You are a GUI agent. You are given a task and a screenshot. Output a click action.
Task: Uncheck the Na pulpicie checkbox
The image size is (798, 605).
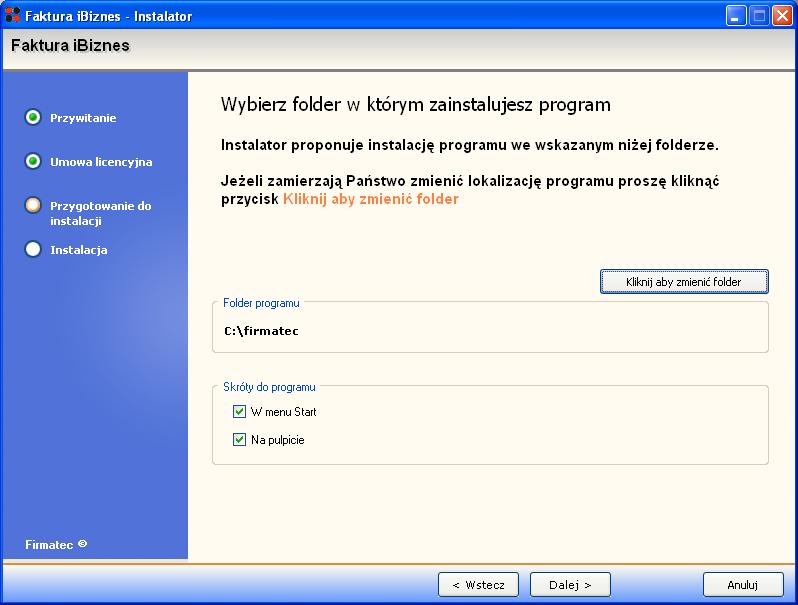click(x=239, y=439)
